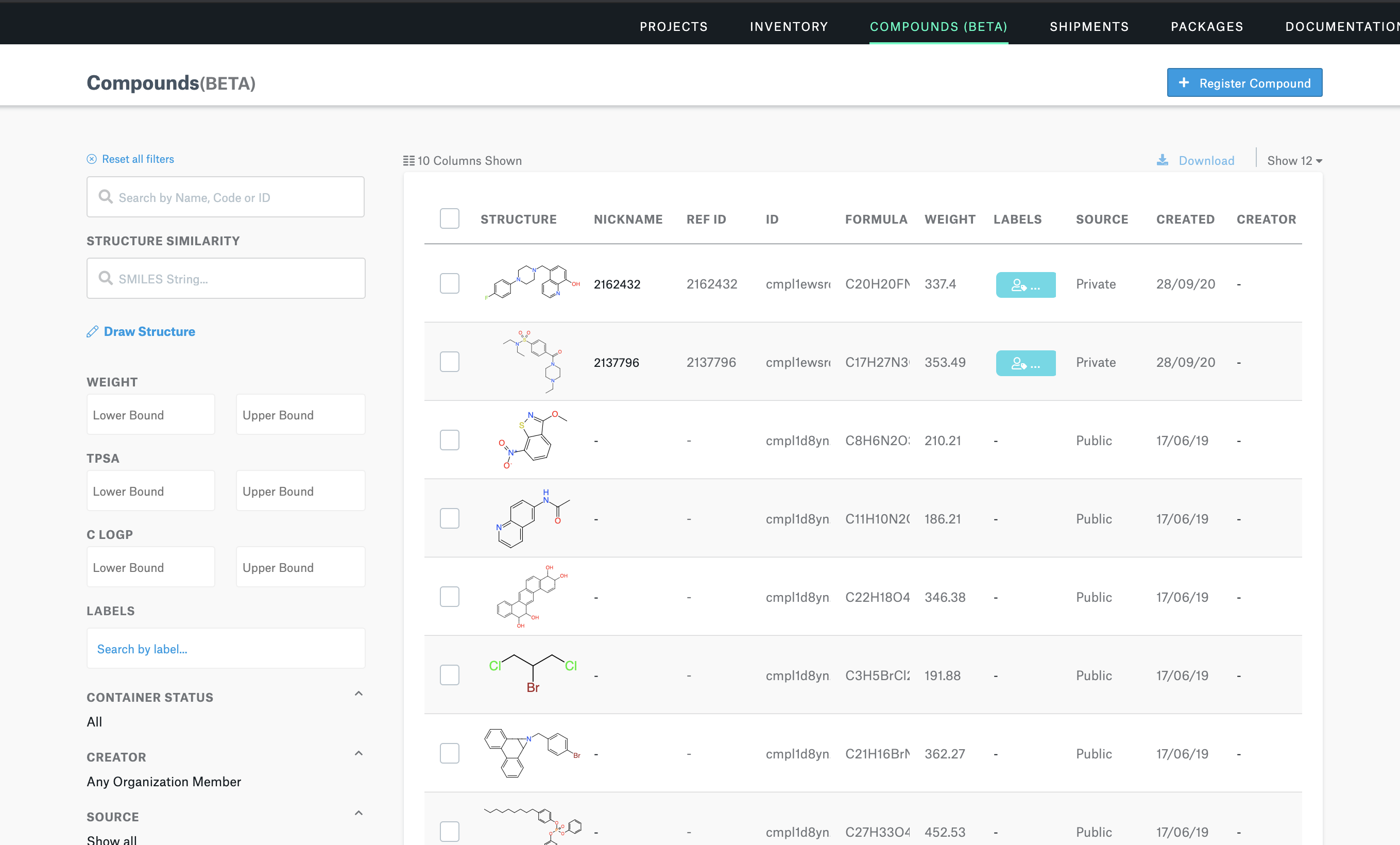Click the columns grid icon
This screenshot has height=845, width=1400.
click(408, 161)
